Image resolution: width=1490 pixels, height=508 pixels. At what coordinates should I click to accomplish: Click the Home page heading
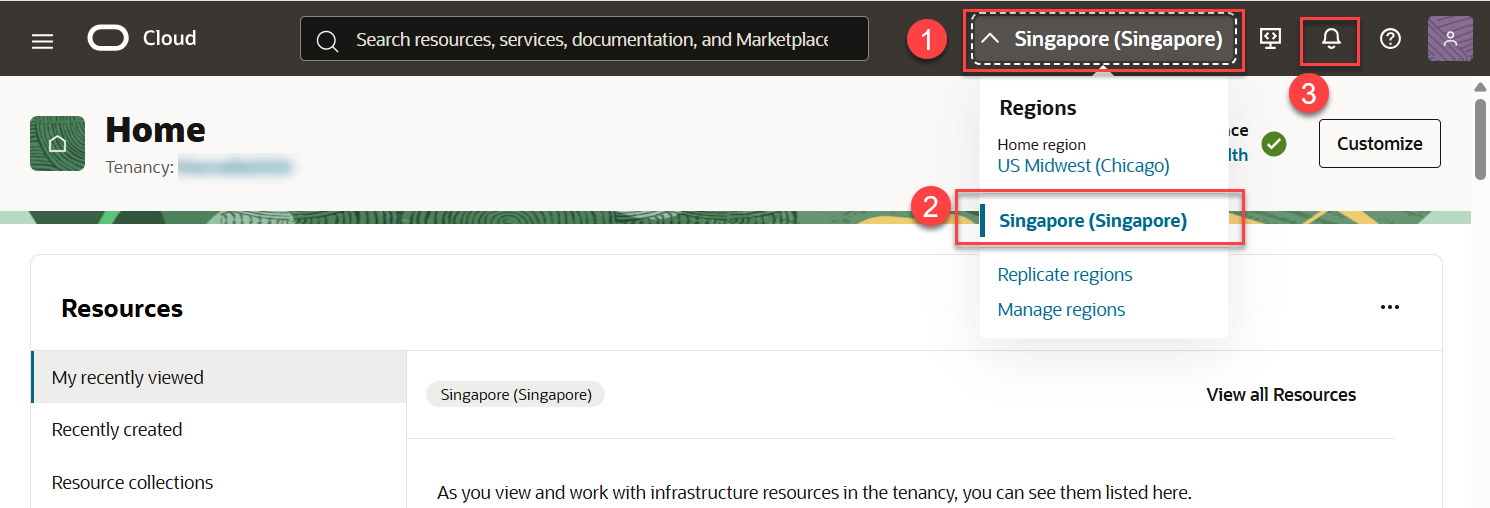click(155, 130)
